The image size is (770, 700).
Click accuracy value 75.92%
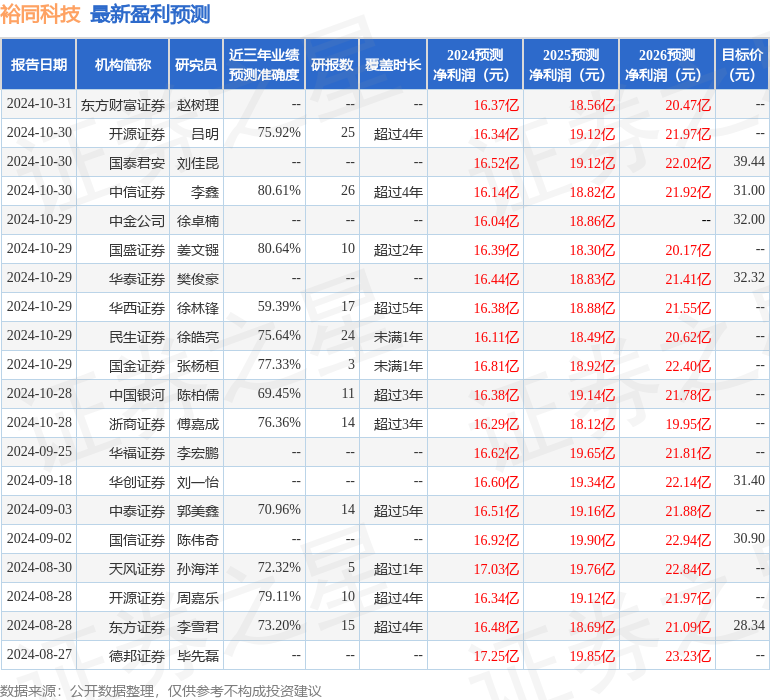(279, 133)
